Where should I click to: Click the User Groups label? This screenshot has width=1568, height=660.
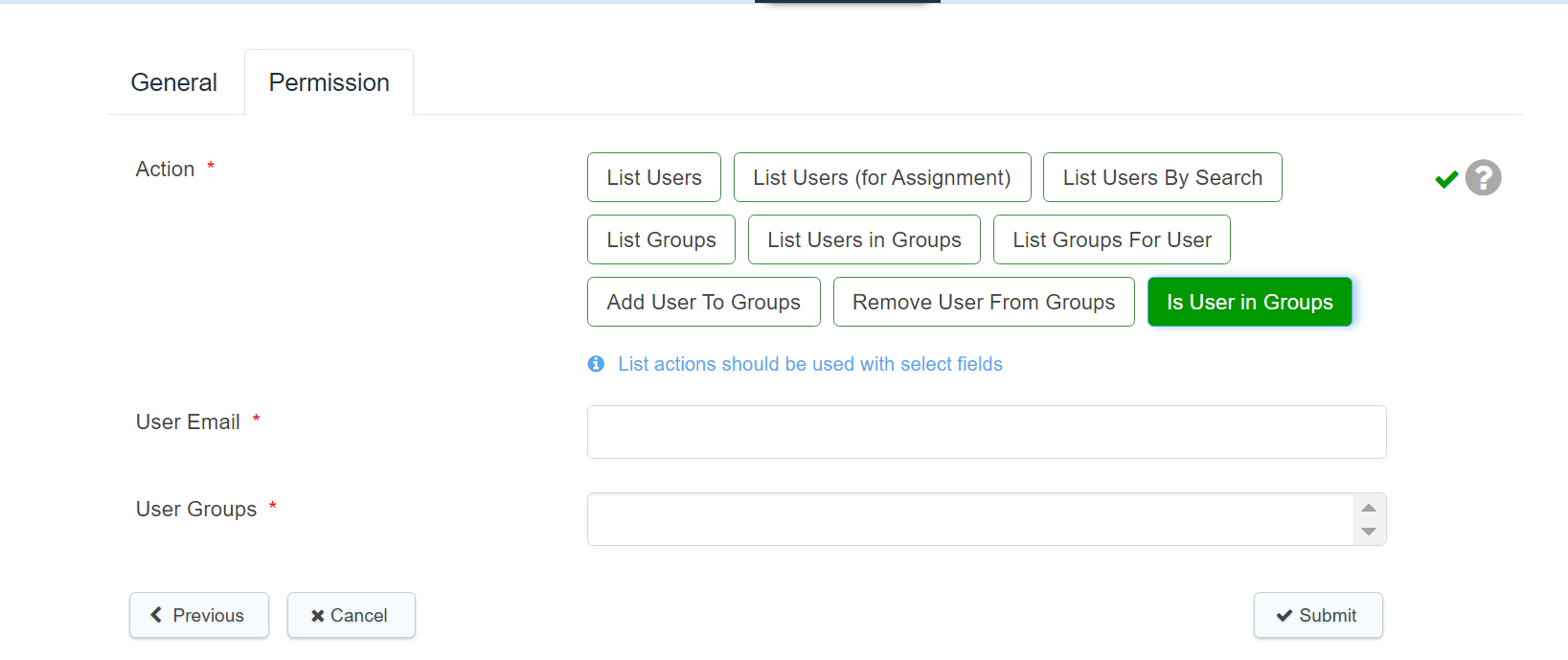(196, 509)
